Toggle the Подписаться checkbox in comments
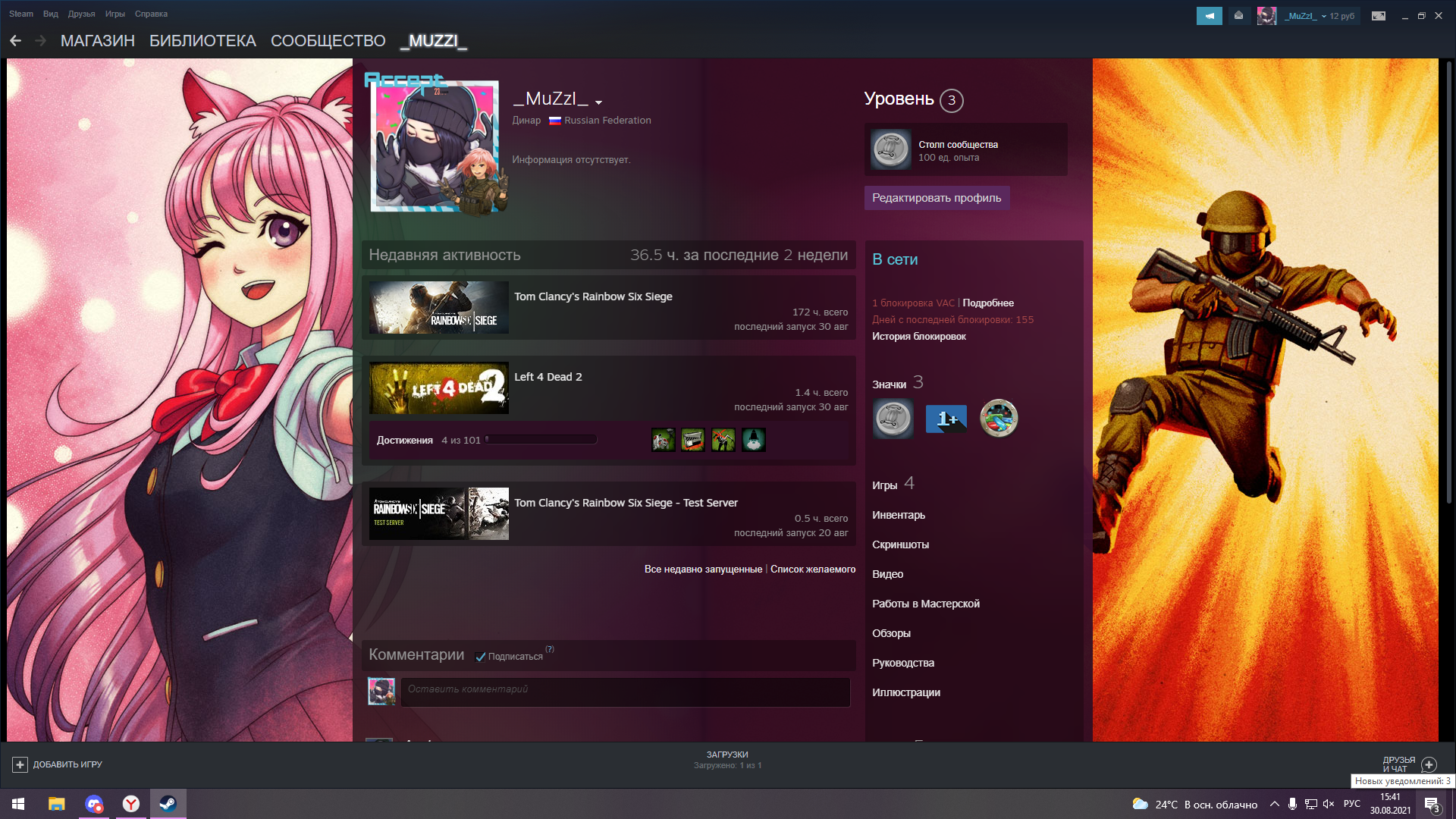The height and width of the screenshot is (819, 1456). 480,657
